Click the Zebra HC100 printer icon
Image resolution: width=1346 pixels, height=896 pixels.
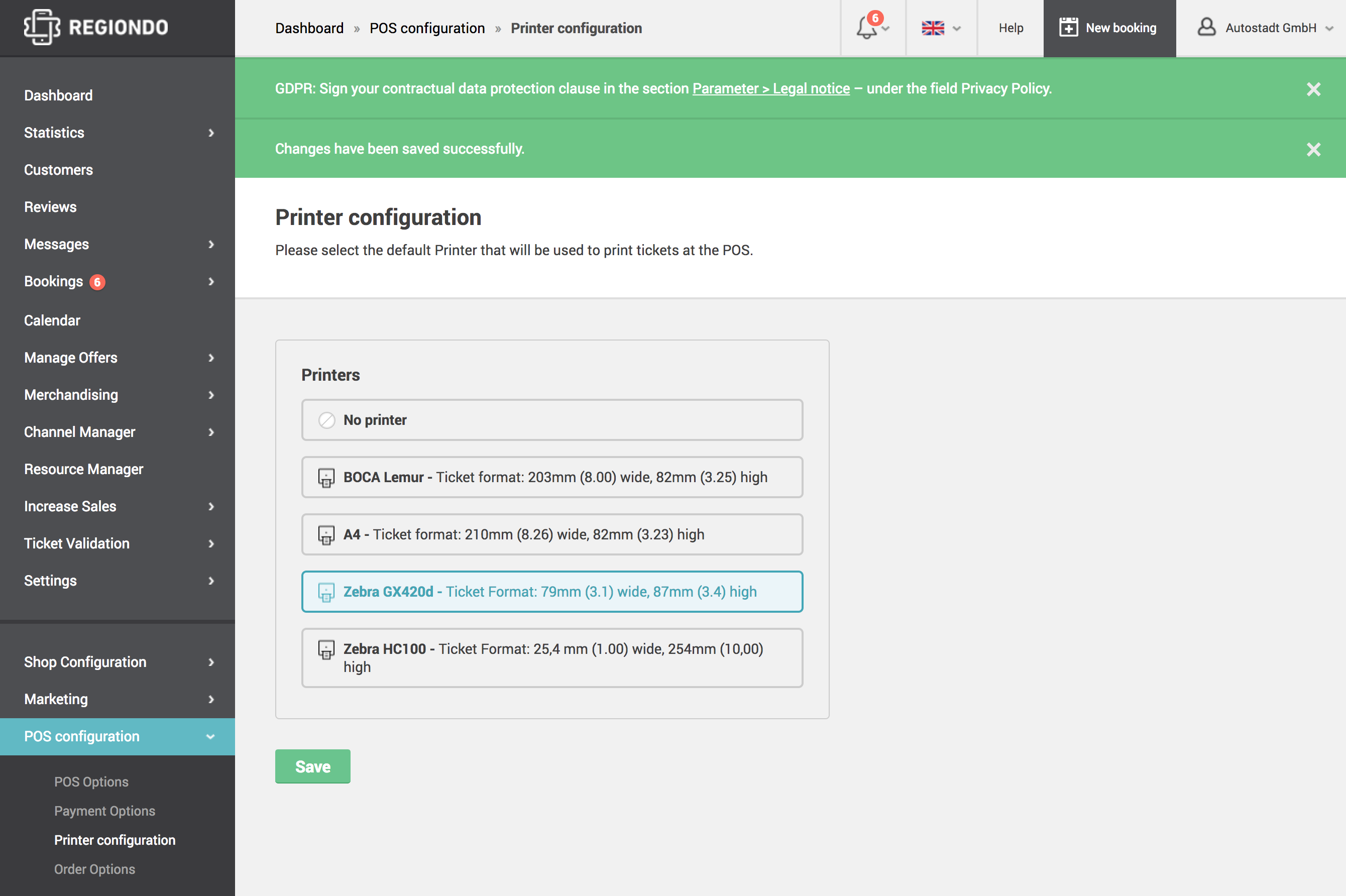click(326, 650)
